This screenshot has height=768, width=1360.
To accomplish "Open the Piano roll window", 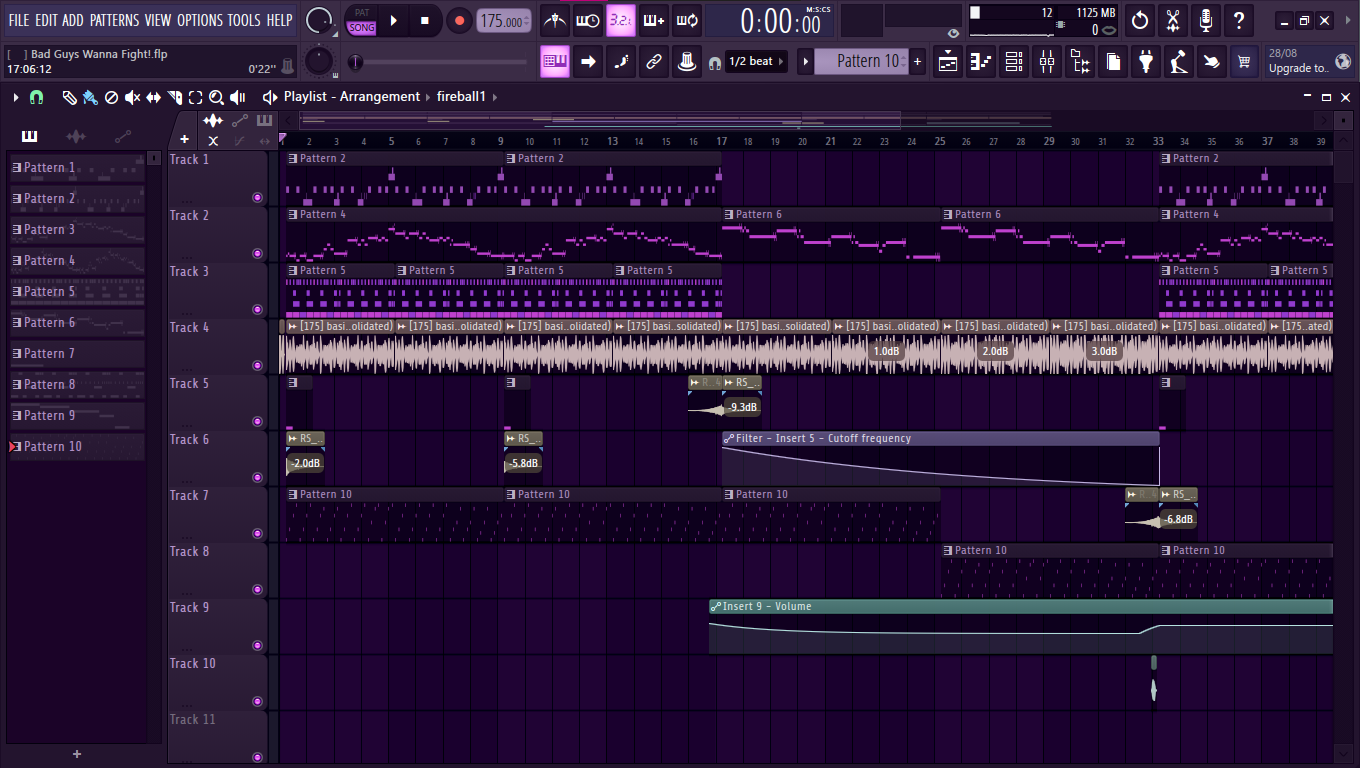I will [981, 62].
